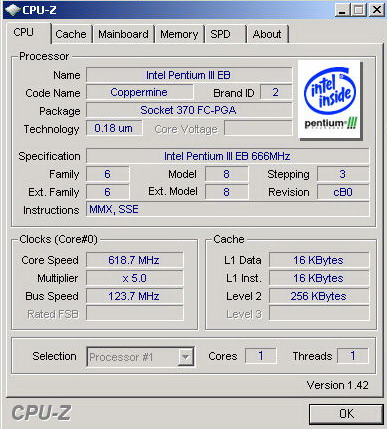Click the Socket 370 FC-PGA package value
Image resolution: width=387 pixels, height=429 pixels.
tap(189, 110)
